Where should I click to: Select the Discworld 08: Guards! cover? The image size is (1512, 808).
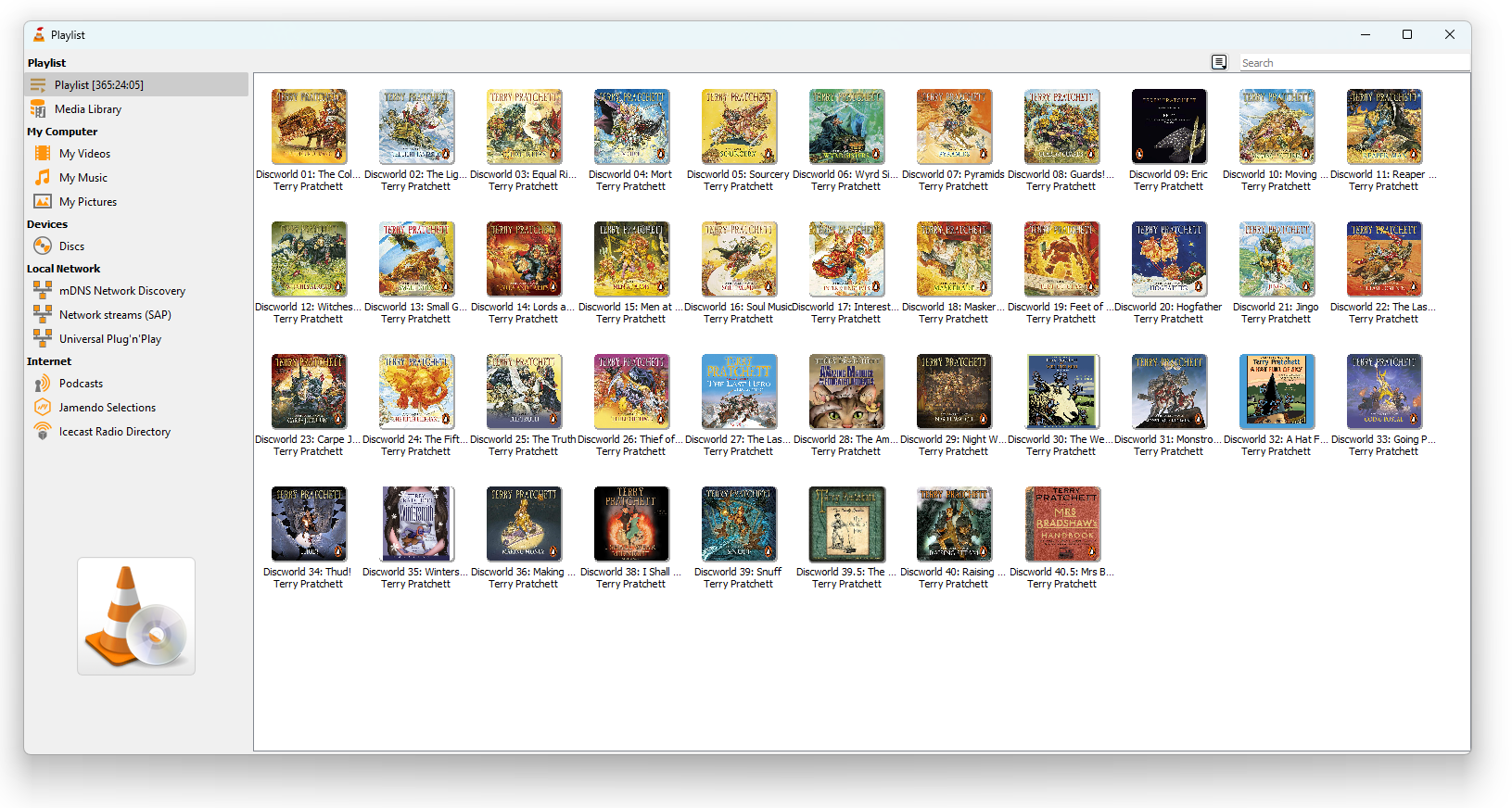click(1061, 127)
